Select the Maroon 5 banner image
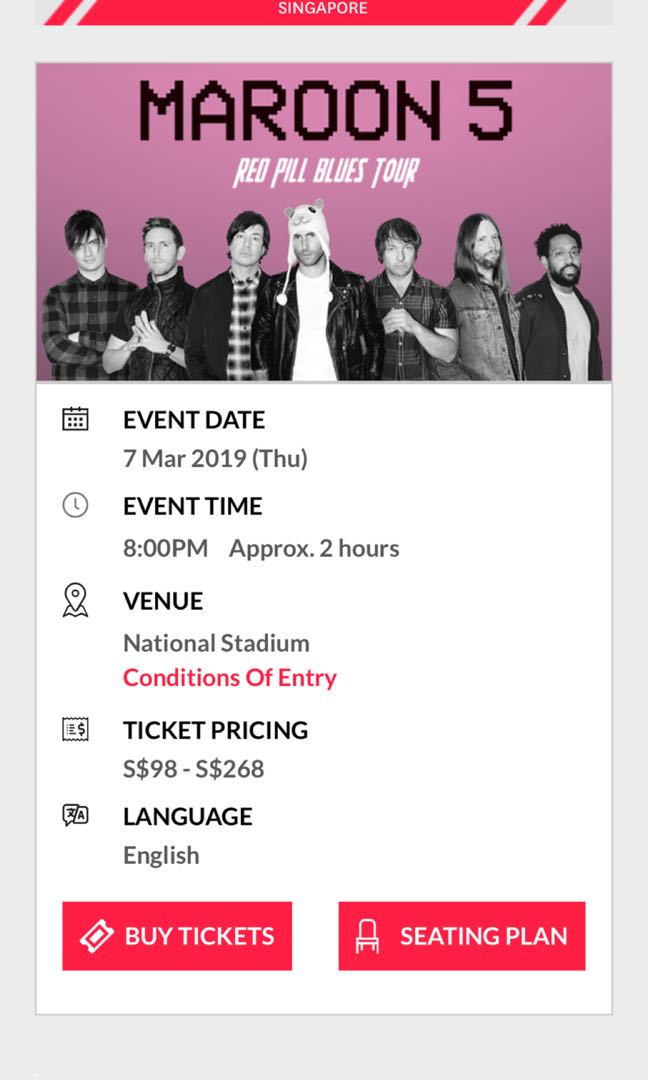Screen dimensions: 648x1080 click(324, 220)
